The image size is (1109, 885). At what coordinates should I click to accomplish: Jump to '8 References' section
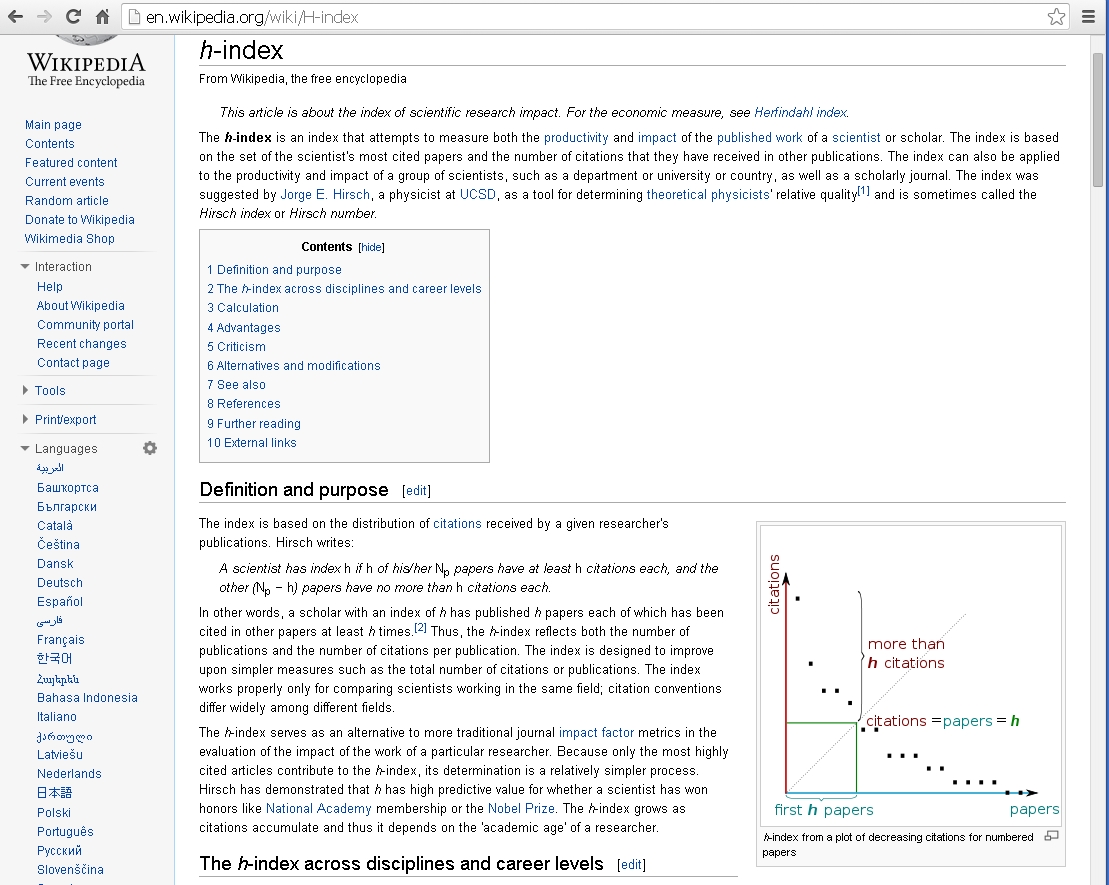[x=243, y=404]
